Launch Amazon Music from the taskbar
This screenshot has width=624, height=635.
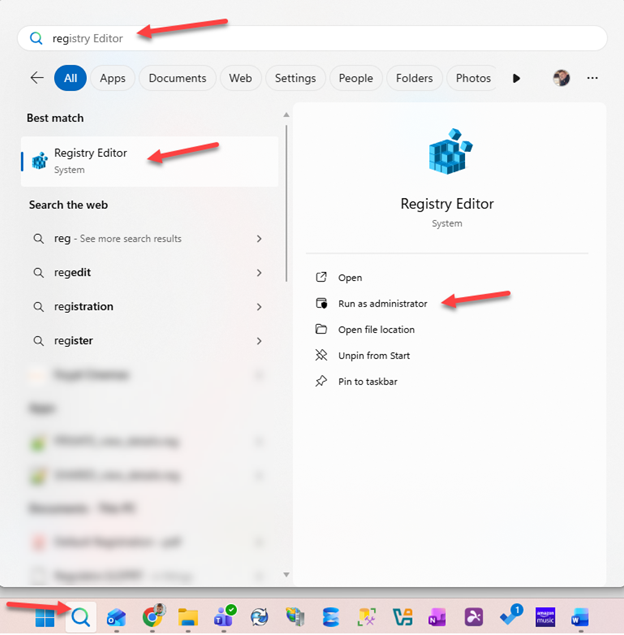pyautogui.click(x=545, y=617)
